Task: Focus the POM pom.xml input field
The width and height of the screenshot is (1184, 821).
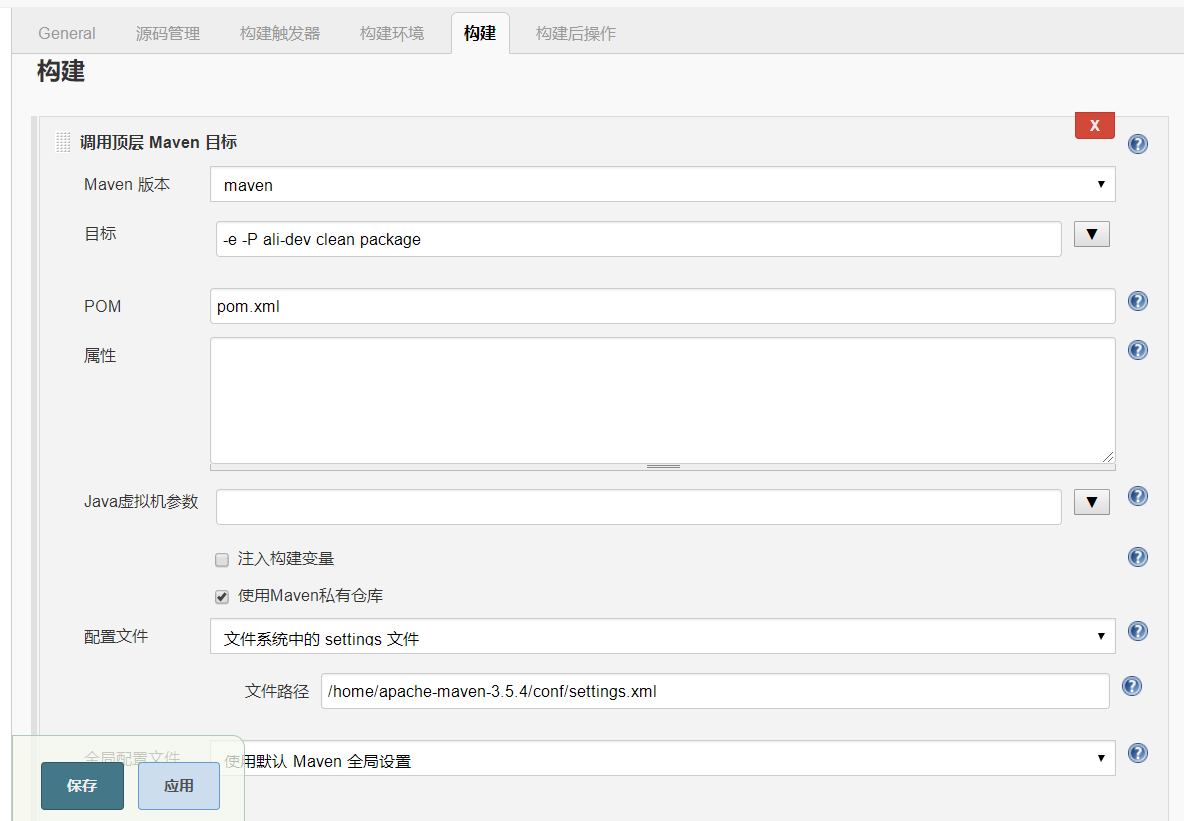Action: (662, 306)
